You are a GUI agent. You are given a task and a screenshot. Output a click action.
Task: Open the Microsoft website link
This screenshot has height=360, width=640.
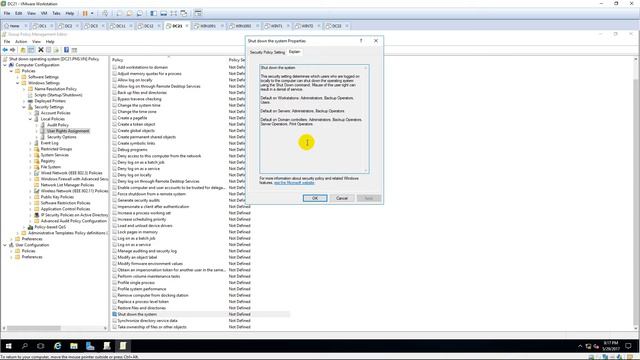click(x=294, y=183)
